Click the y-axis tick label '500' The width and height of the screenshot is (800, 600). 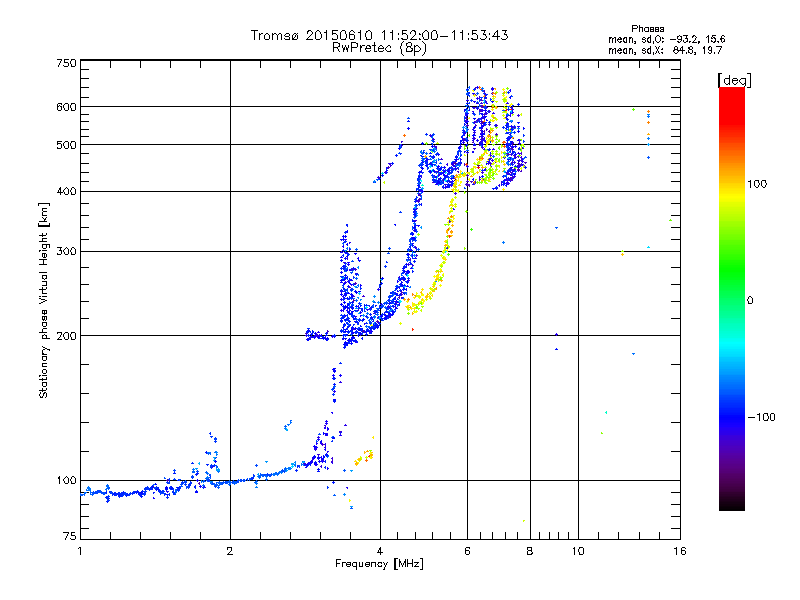click(66, 145)
